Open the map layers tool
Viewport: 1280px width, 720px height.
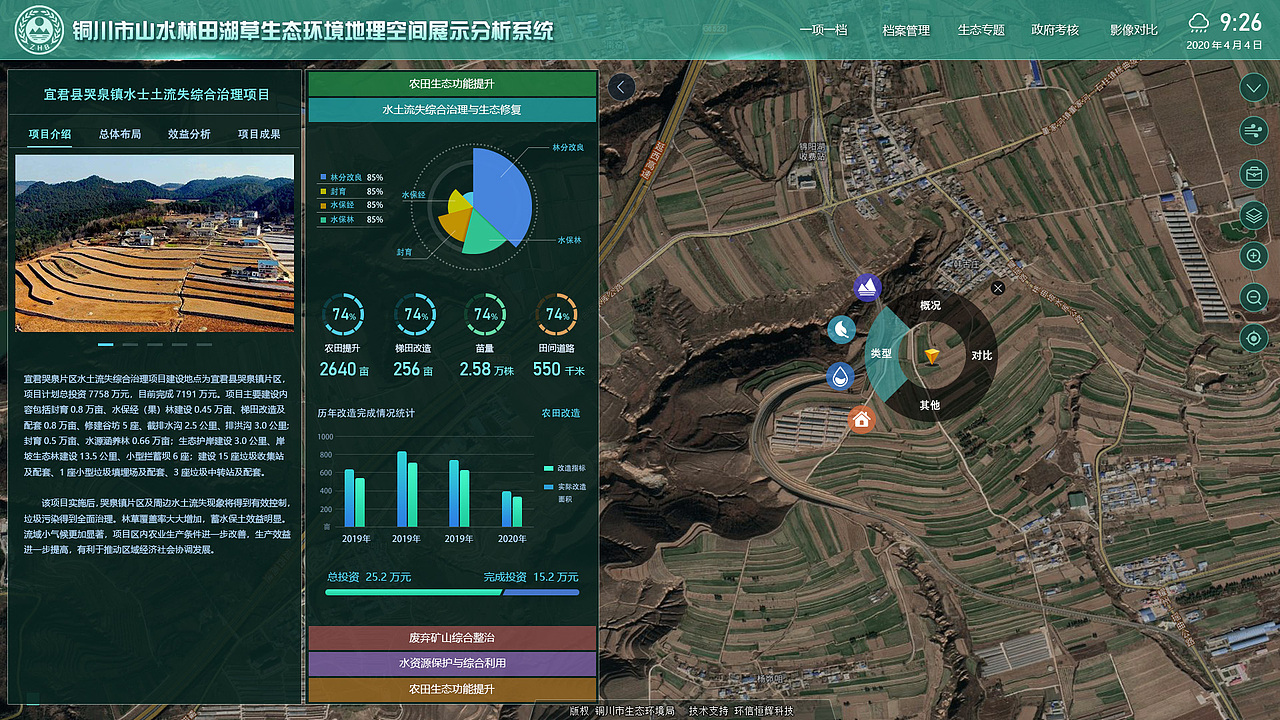coord(1253,214)
